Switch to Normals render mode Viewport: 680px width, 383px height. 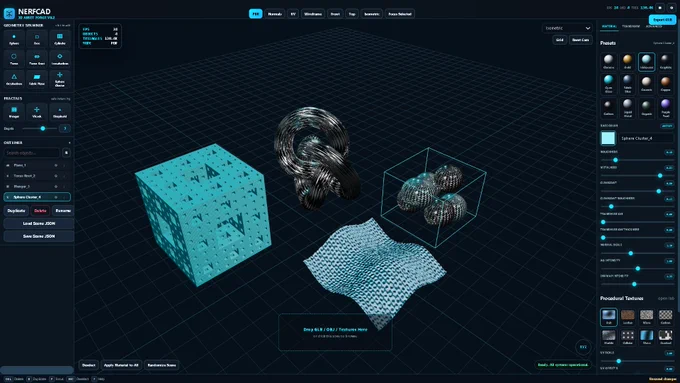click(275, 14)
